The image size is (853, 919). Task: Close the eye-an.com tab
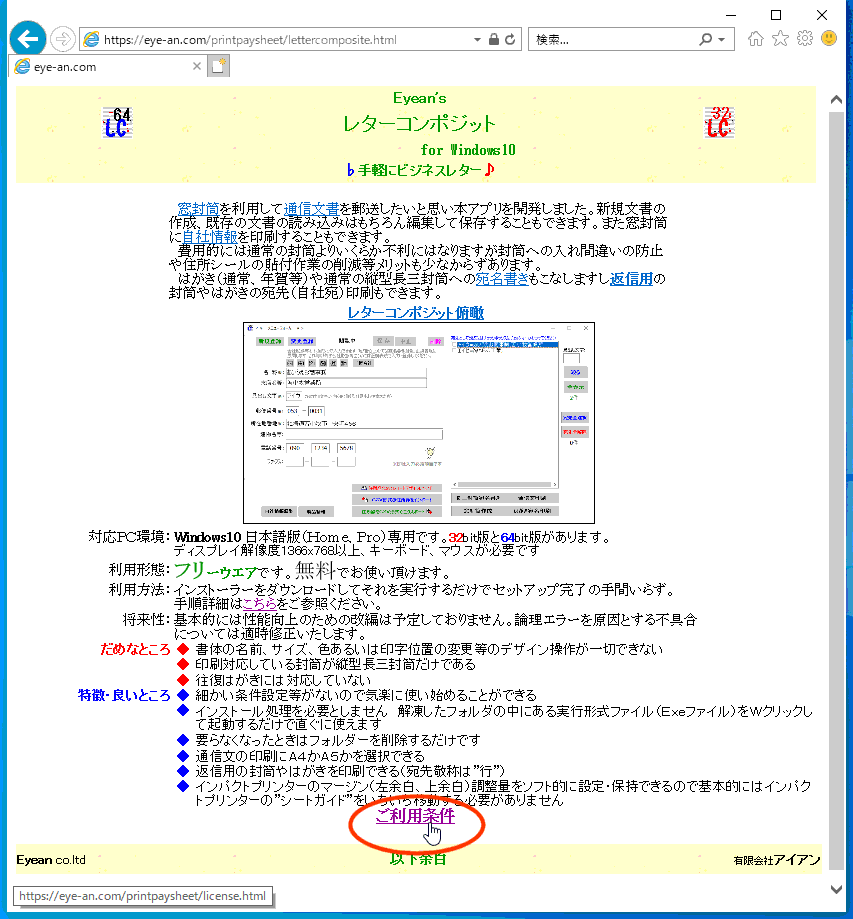coord(196,67)
